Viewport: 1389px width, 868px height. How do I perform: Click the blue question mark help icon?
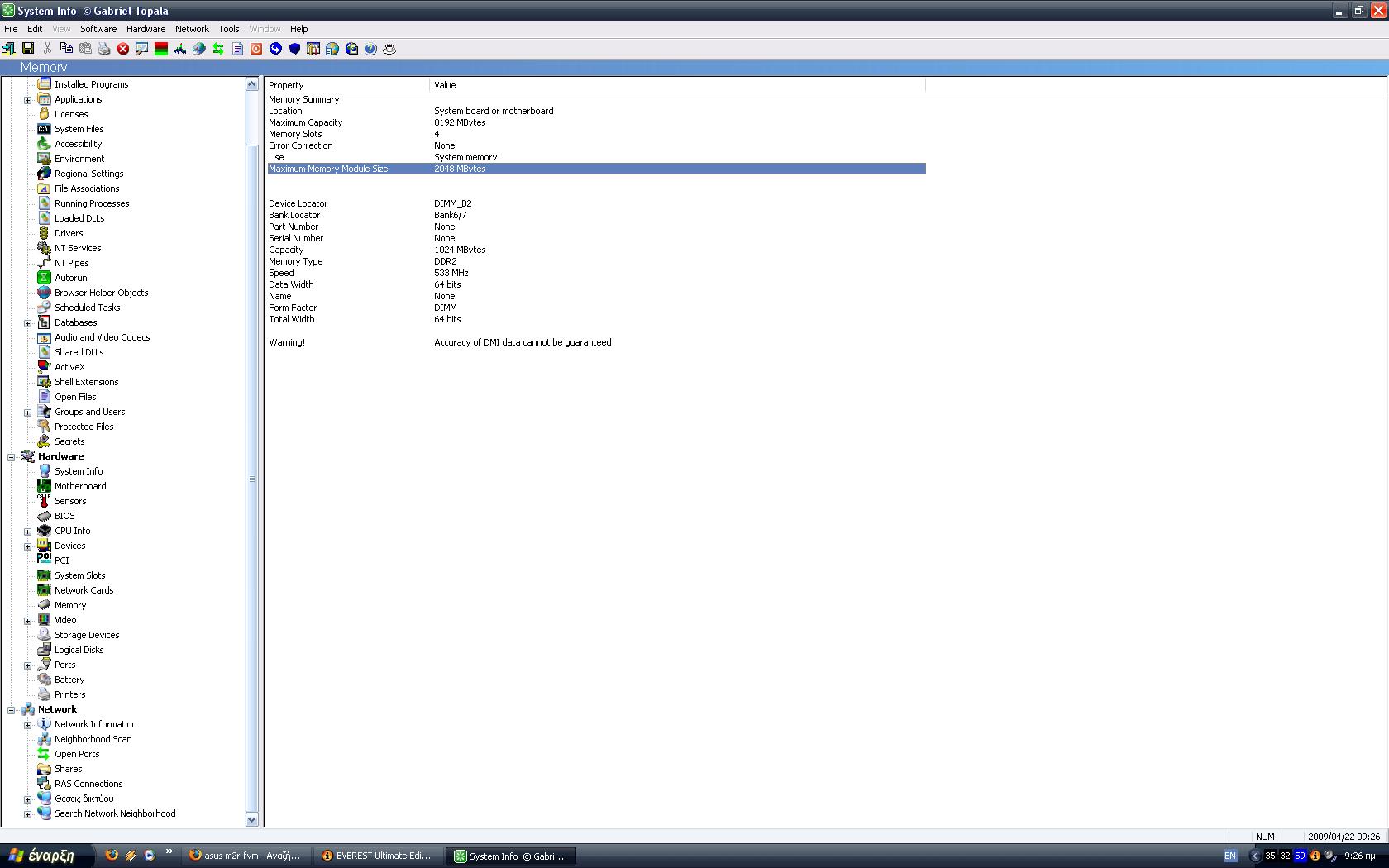point(370,49)
